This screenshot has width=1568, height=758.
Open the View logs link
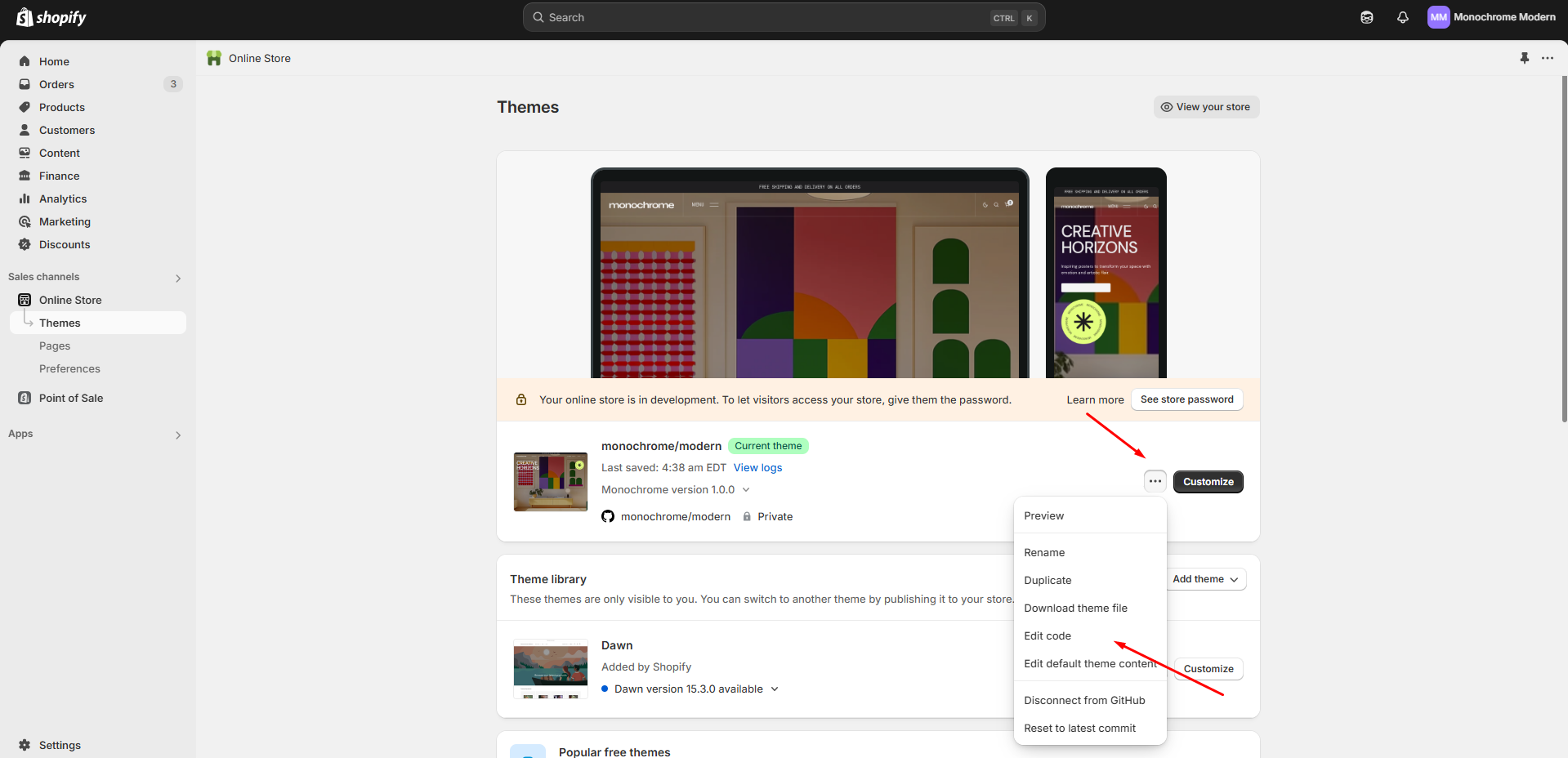coord(757,467)
